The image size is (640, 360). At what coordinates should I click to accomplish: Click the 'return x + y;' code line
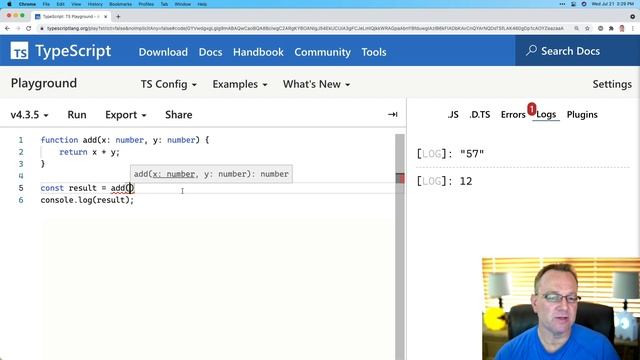click(x=89, y=152)
